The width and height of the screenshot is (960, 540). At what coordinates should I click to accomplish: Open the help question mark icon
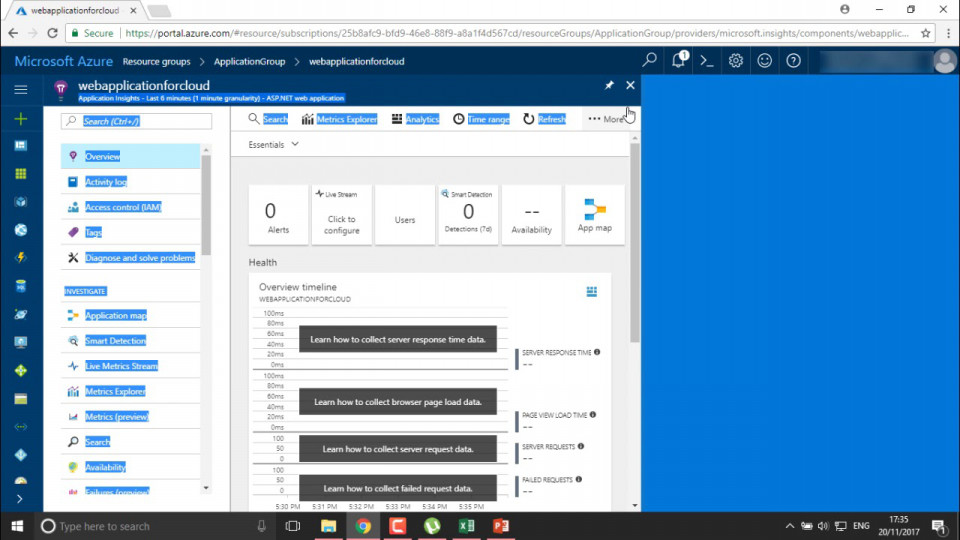click(793, 61)
